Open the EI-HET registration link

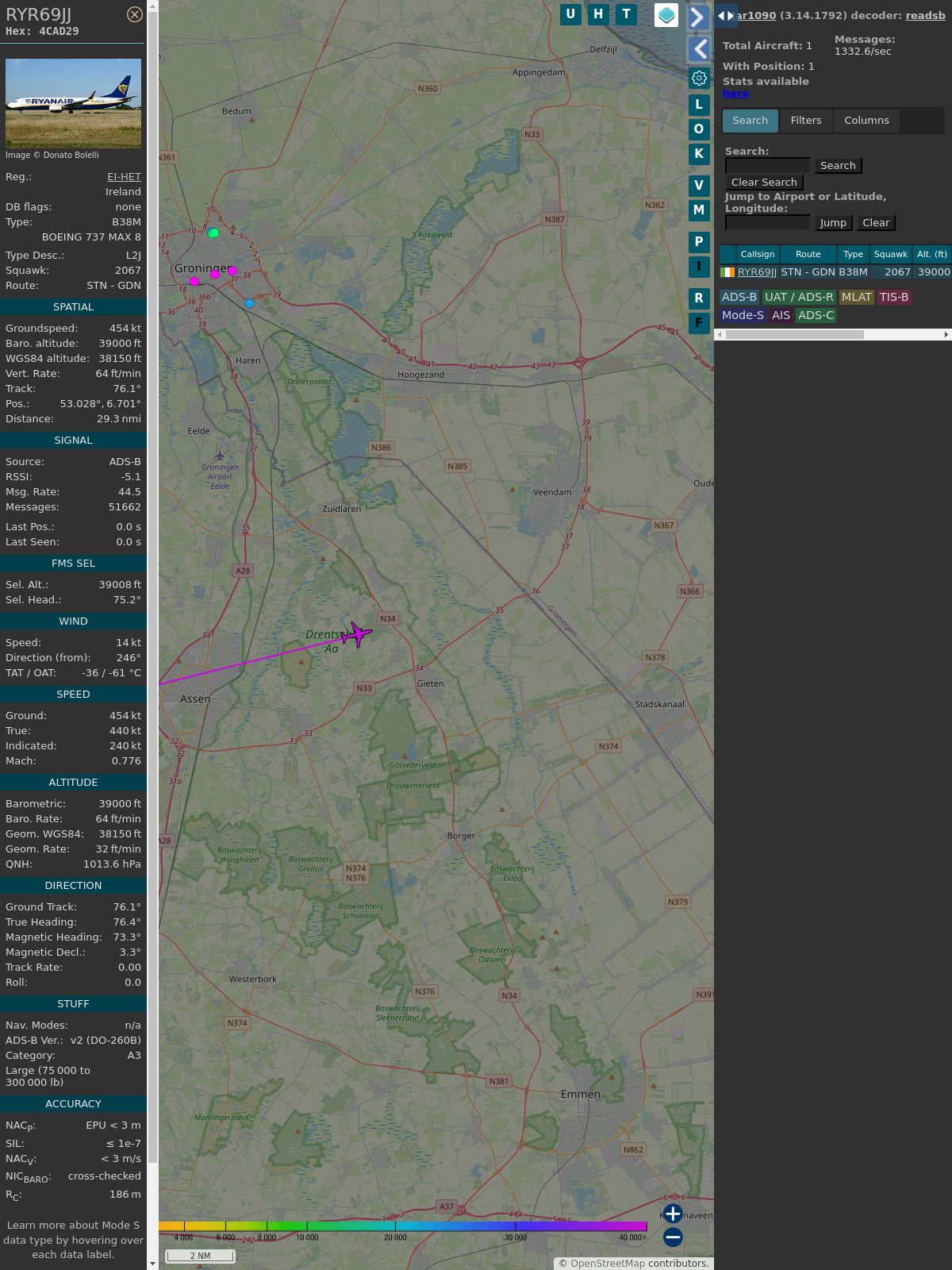(x=124, y=177)
